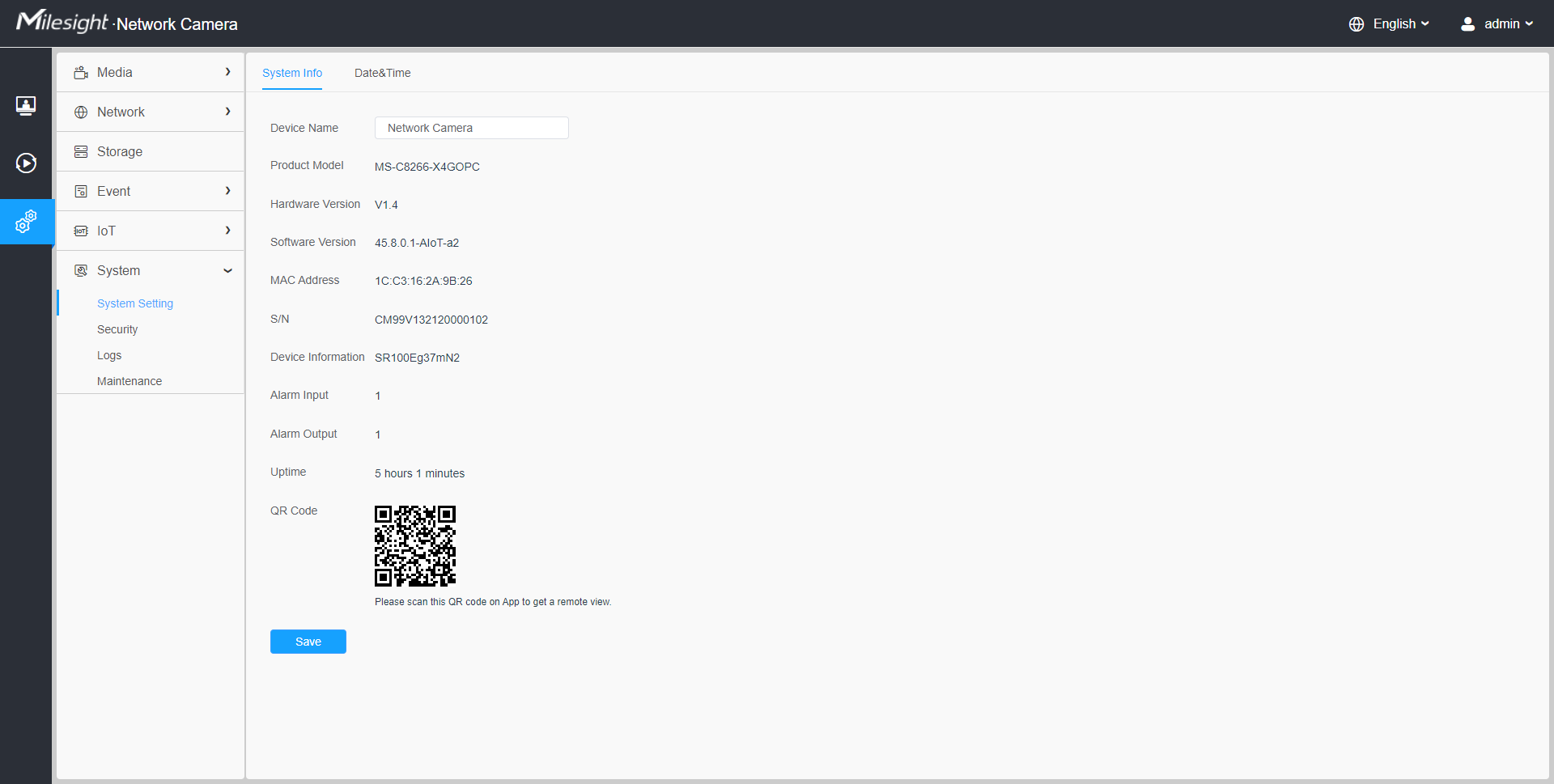The height and width of the screenshot is (784, 1554).
Task: Click the Alarm Output label
Action: 304,434
